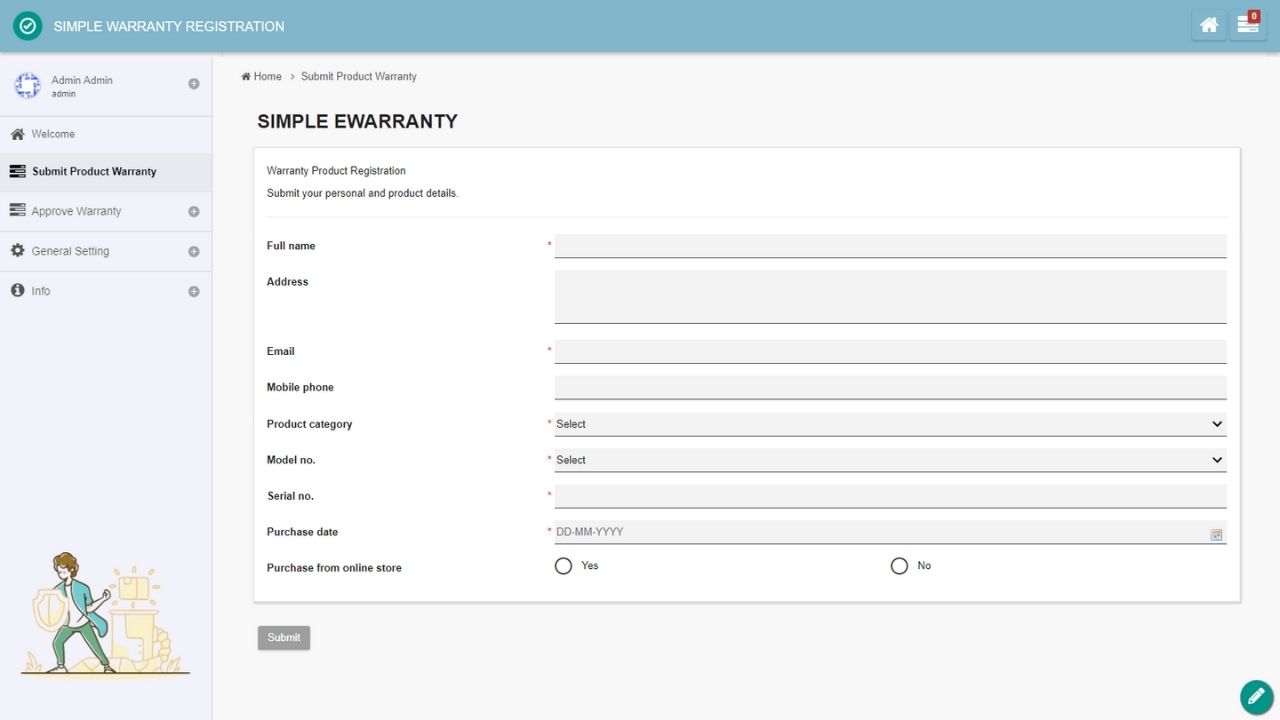Expand the Admin Admin user menu
The image size is (1280, 720).
(x=194, y=84)
